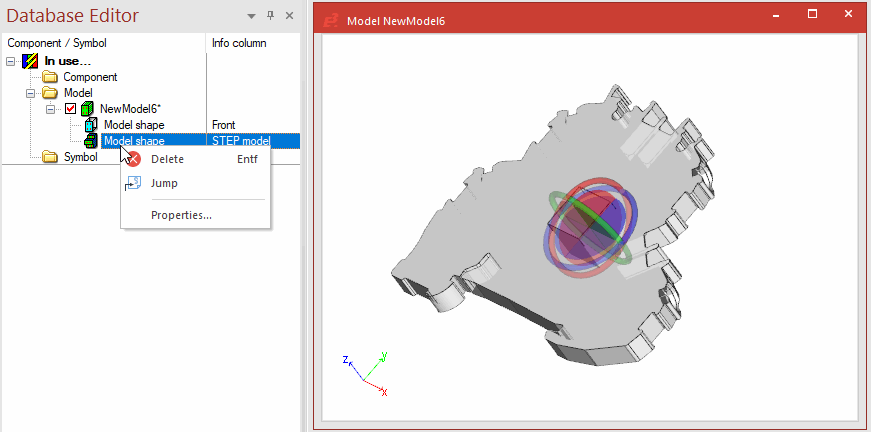This screenshot has width=871, height=432.
Task: Click the green NewModel6 model icon
Action: pos(87,109)
